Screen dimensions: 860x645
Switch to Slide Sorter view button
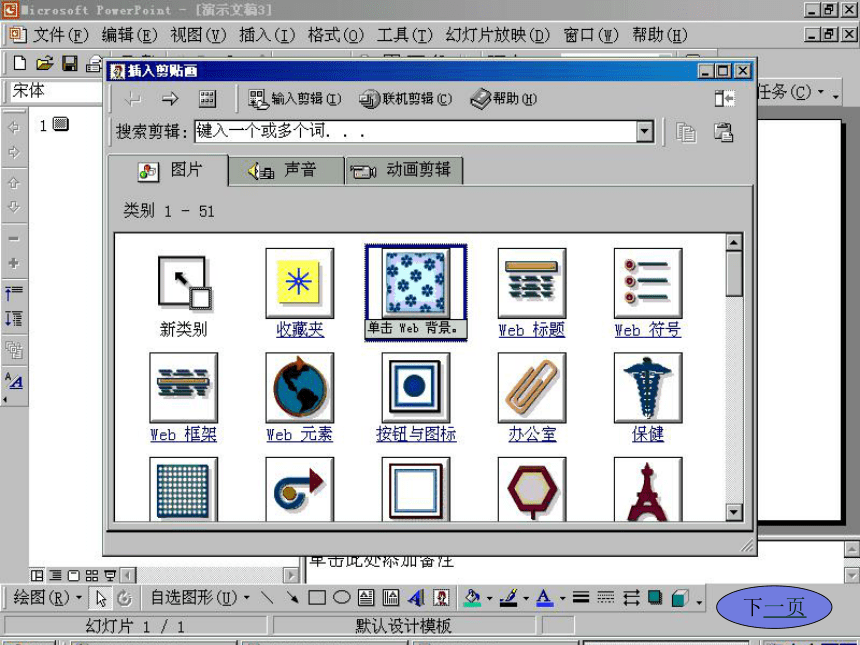click(x=92, y=575)
